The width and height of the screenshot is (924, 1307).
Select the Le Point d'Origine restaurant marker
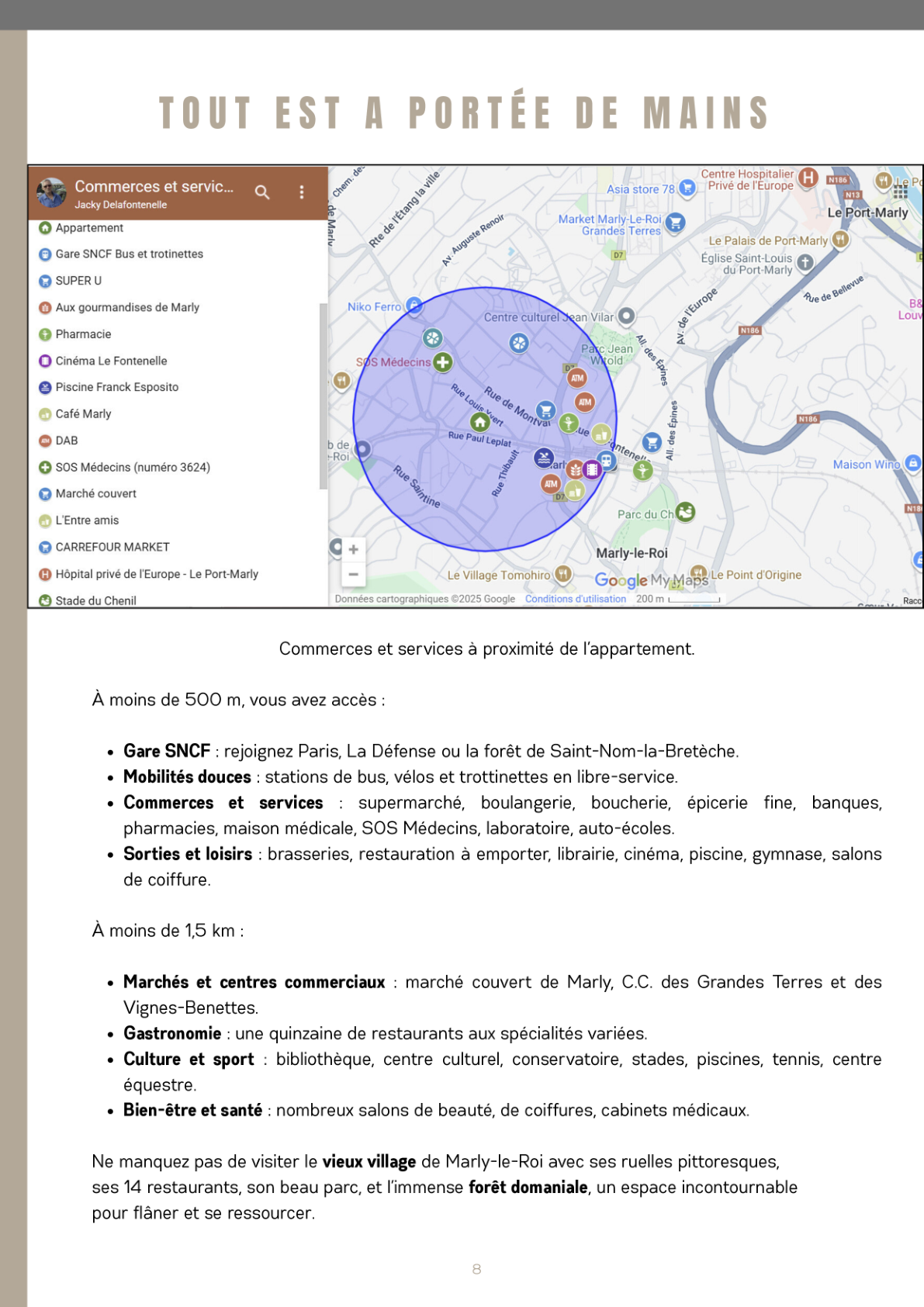(x=698, y=573)
